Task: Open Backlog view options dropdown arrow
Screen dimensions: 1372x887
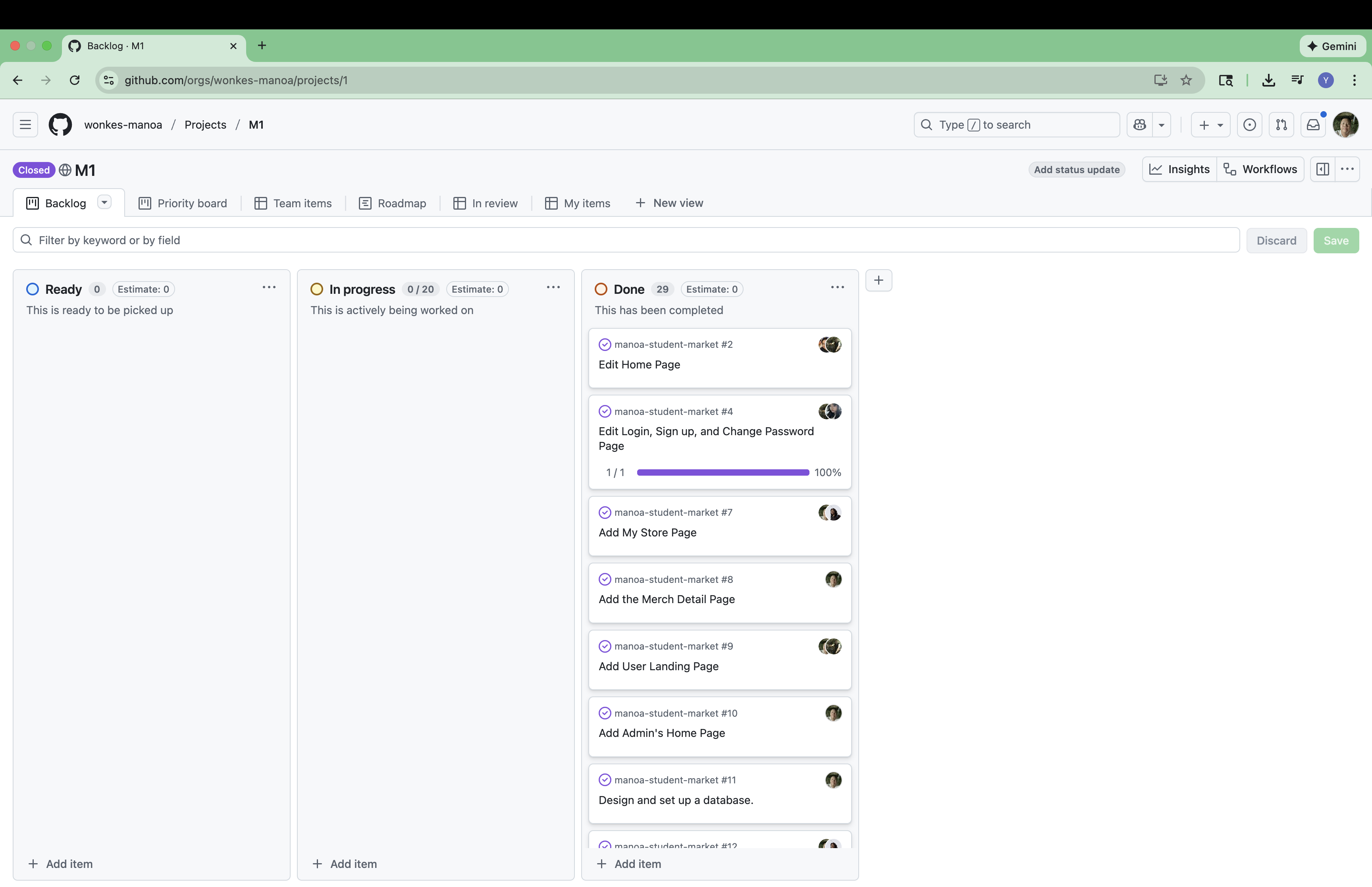Action: tap(104, 203)
